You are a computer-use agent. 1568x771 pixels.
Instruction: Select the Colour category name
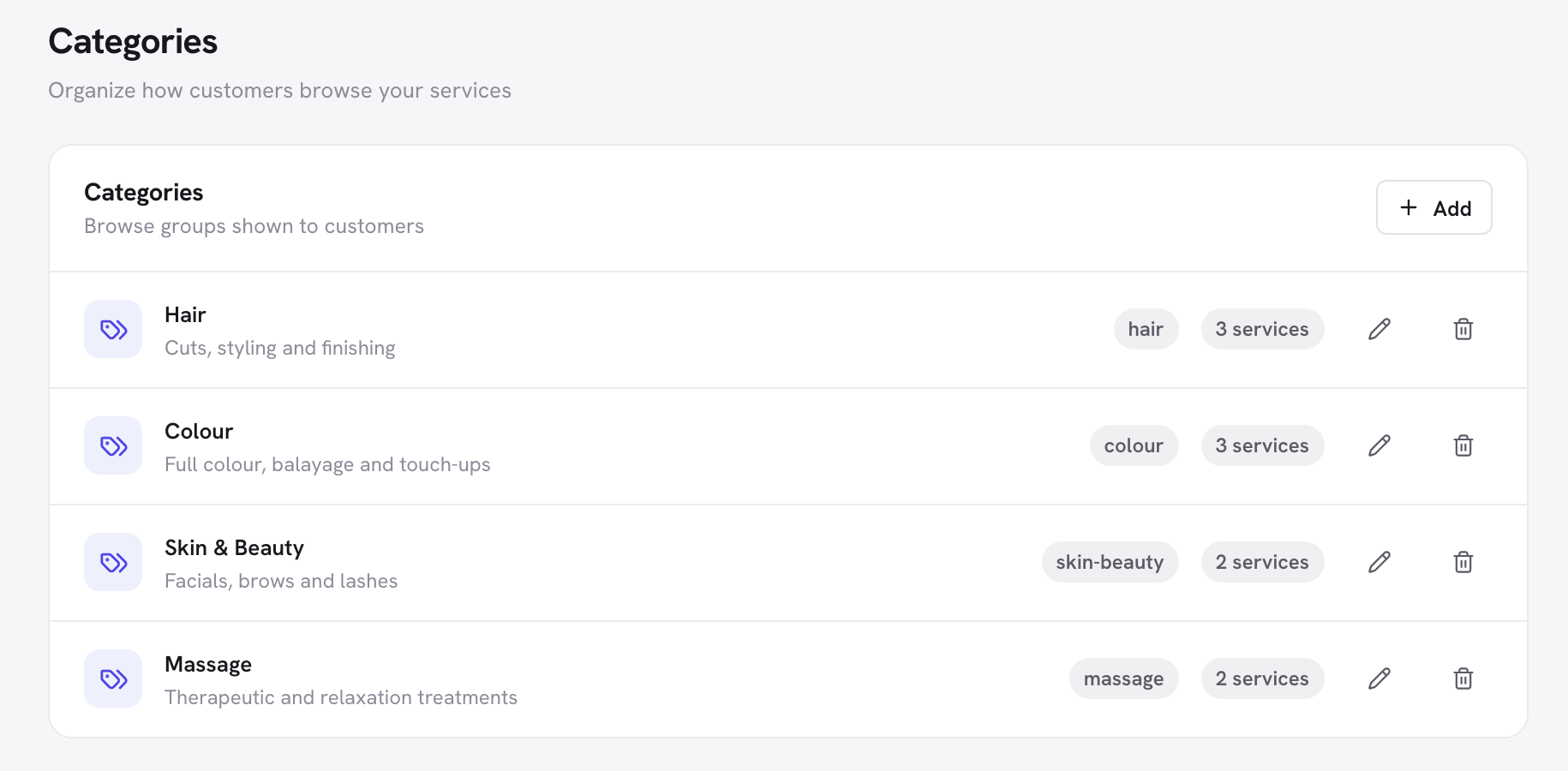pyautogui.click(x=199, y=431)
